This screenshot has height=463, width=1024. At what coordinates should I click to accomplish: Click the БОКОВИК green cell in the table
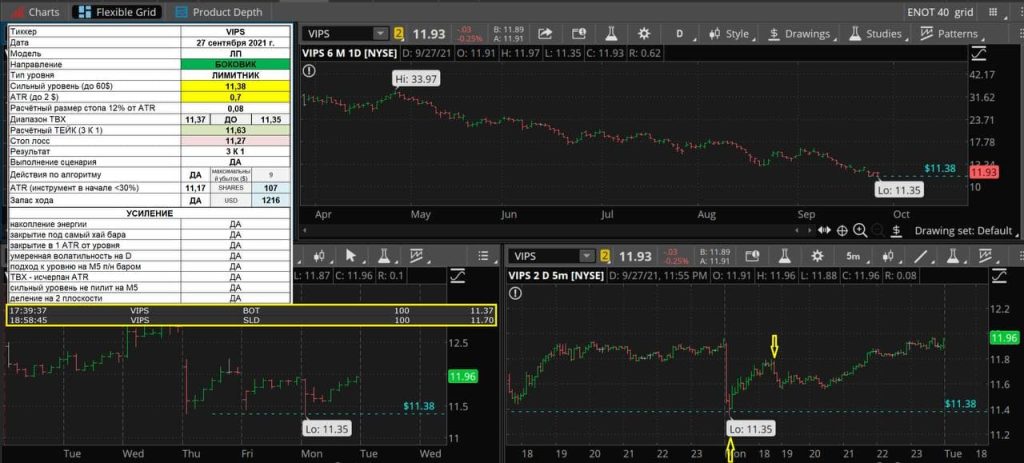(236, 65)
